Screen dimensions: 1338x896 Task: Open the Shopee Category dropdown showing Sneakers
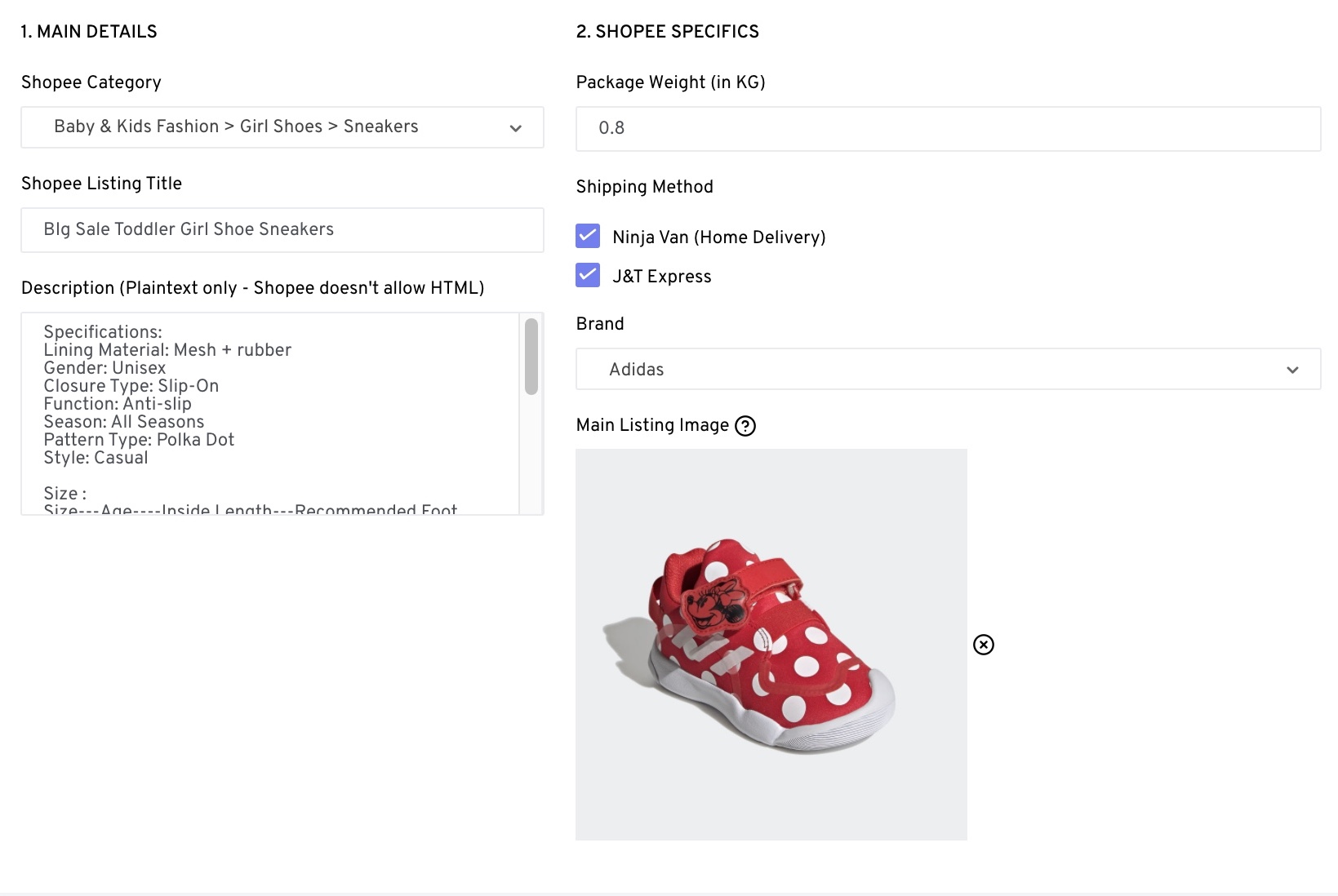tap(282, 127)
